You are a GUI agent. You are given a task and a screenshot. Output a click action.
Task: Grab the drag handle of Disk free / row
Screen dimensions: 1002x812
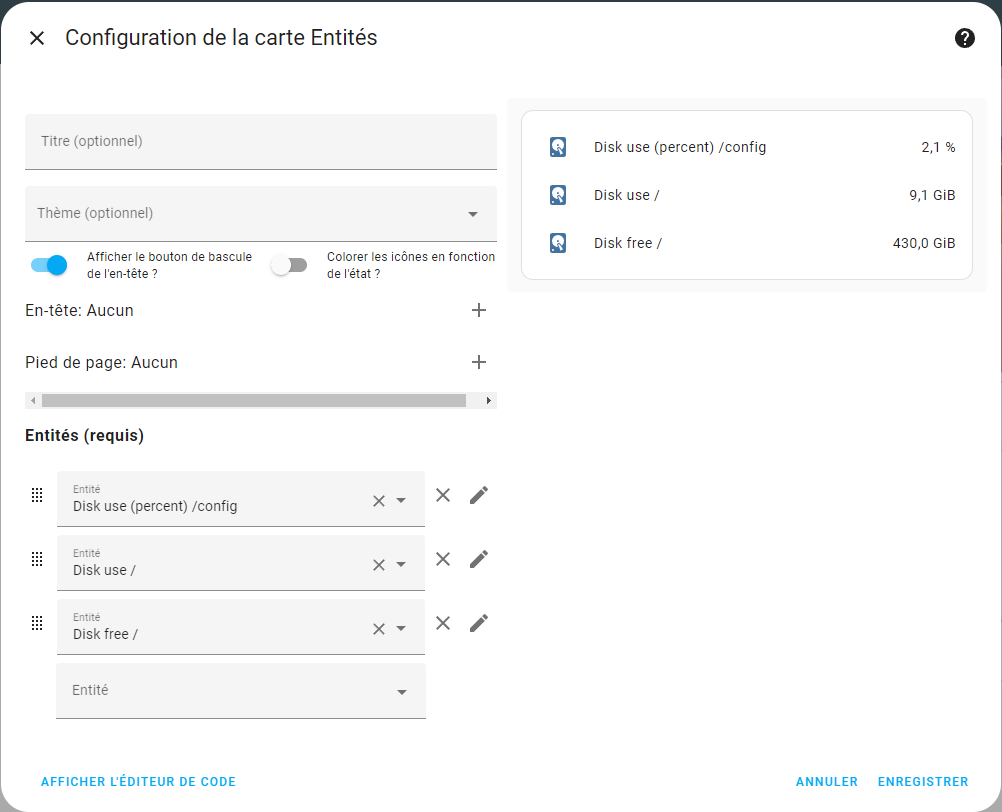[x=37, y=623]
